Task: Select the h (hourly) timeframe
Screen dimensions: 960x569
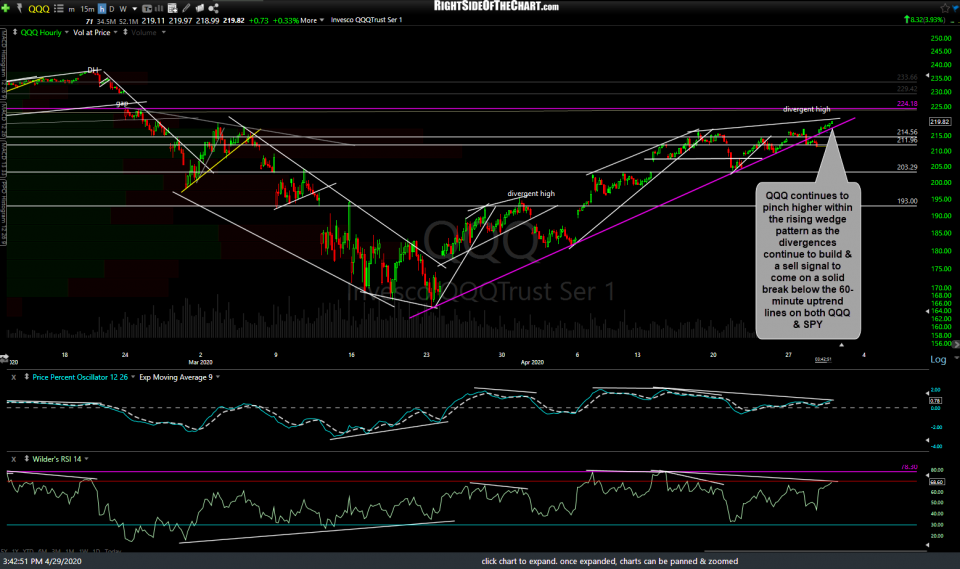Action: point(102,9)
